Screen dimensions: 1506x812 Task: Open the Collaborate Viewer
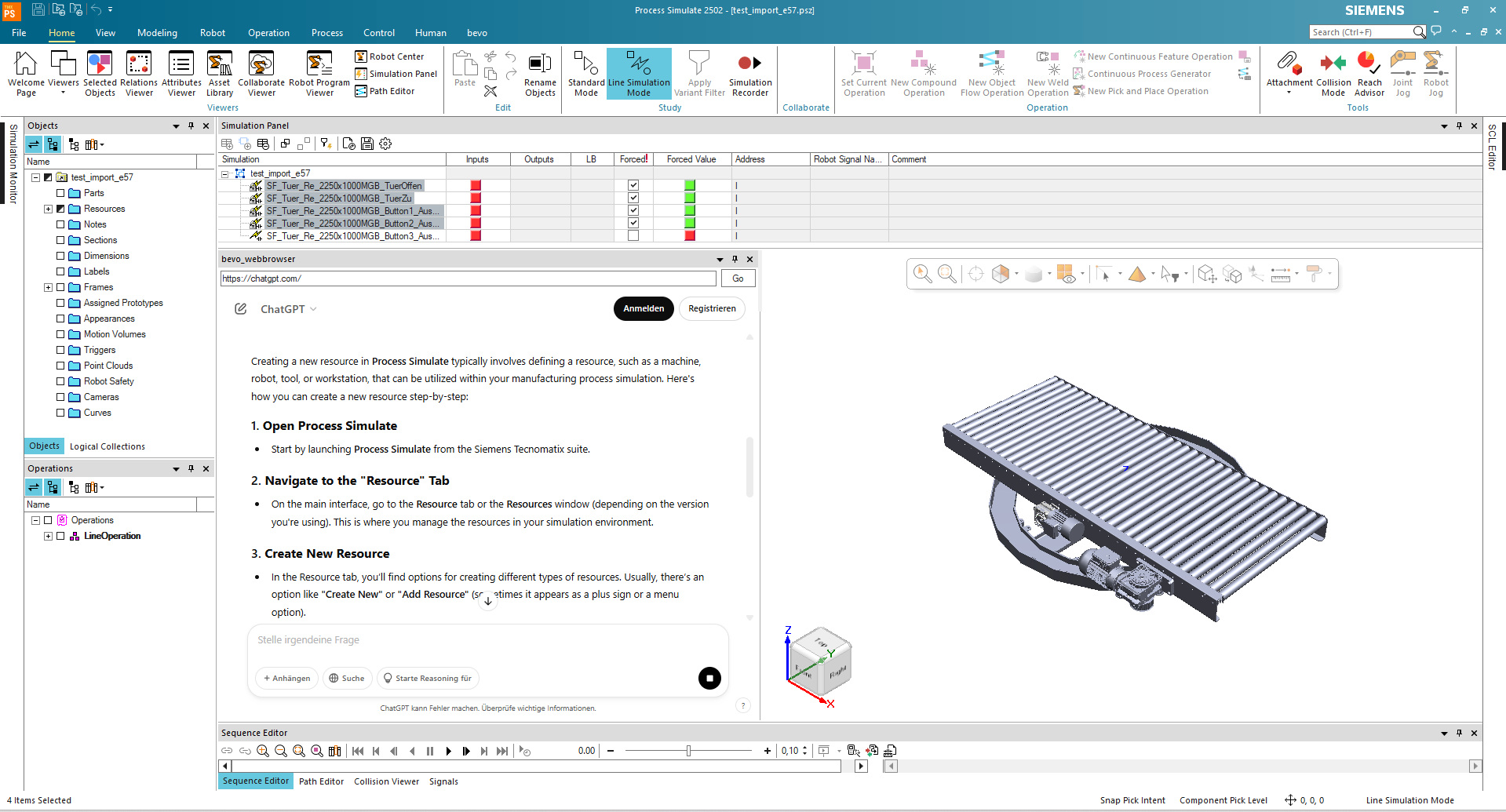tap(261, 75)
